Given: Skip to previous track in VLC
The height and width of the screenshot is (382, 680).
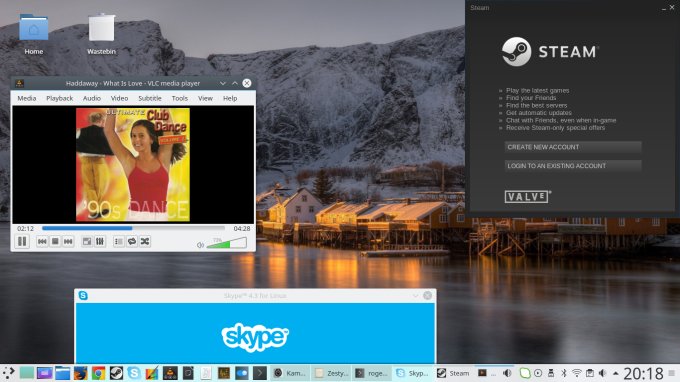Looking at the screenshot, I should [x=42, y=242].
